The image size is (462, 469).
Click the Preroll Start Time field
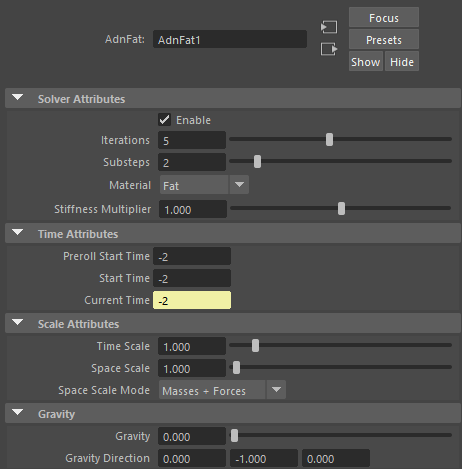tap(192, 256)
